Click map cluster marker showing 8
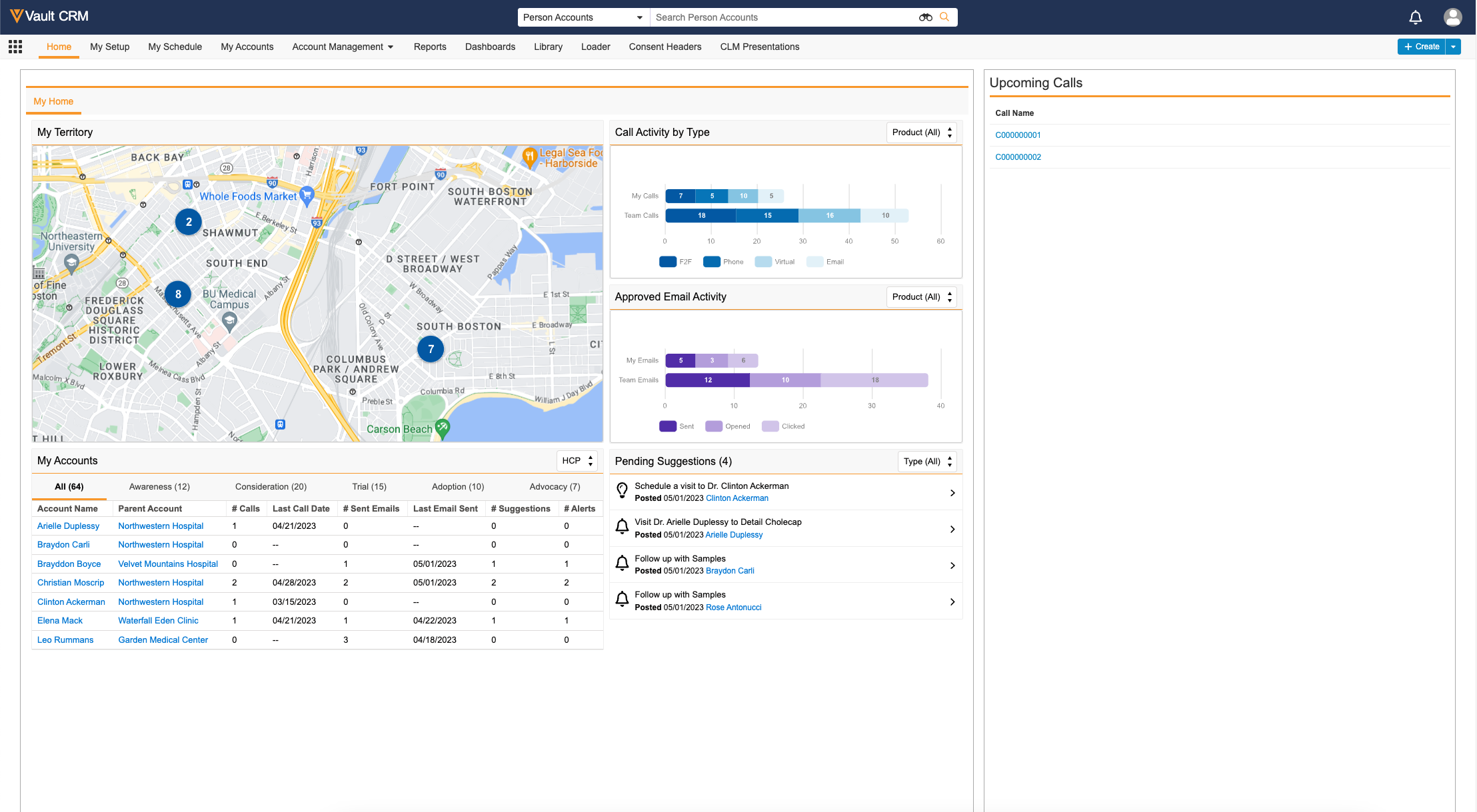The width and height of the screenshot is (1477, 812). coord(178,294)
